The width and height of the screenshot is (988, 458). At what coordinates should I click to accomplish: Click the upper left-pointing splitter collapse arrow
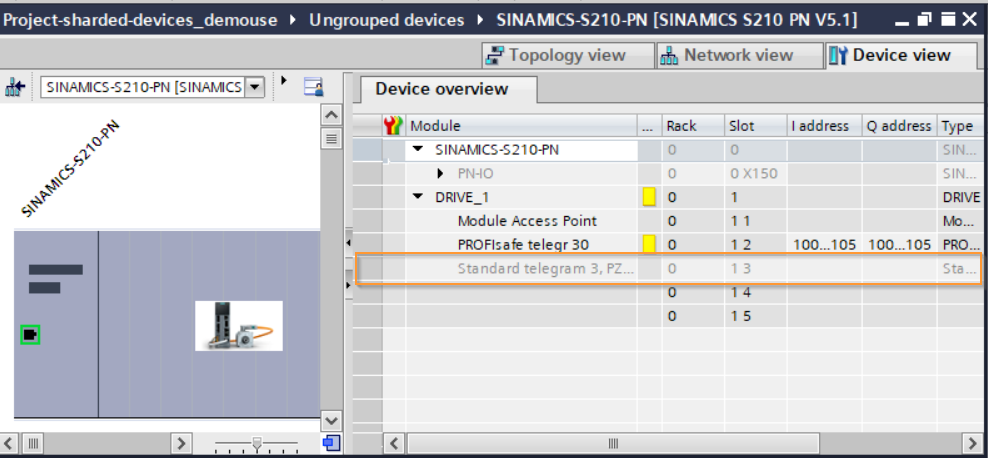click(348, 243)
